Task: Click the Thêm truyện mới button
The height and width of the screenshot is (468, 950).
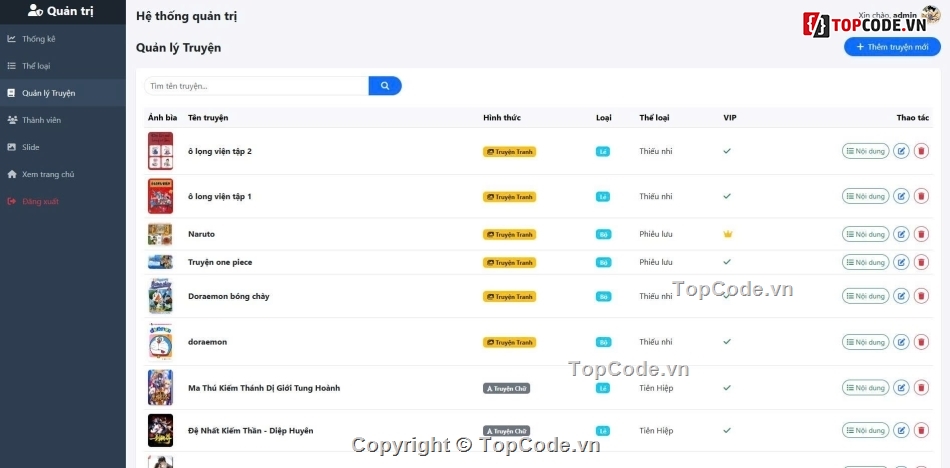Action: click(x=892, y=47)
